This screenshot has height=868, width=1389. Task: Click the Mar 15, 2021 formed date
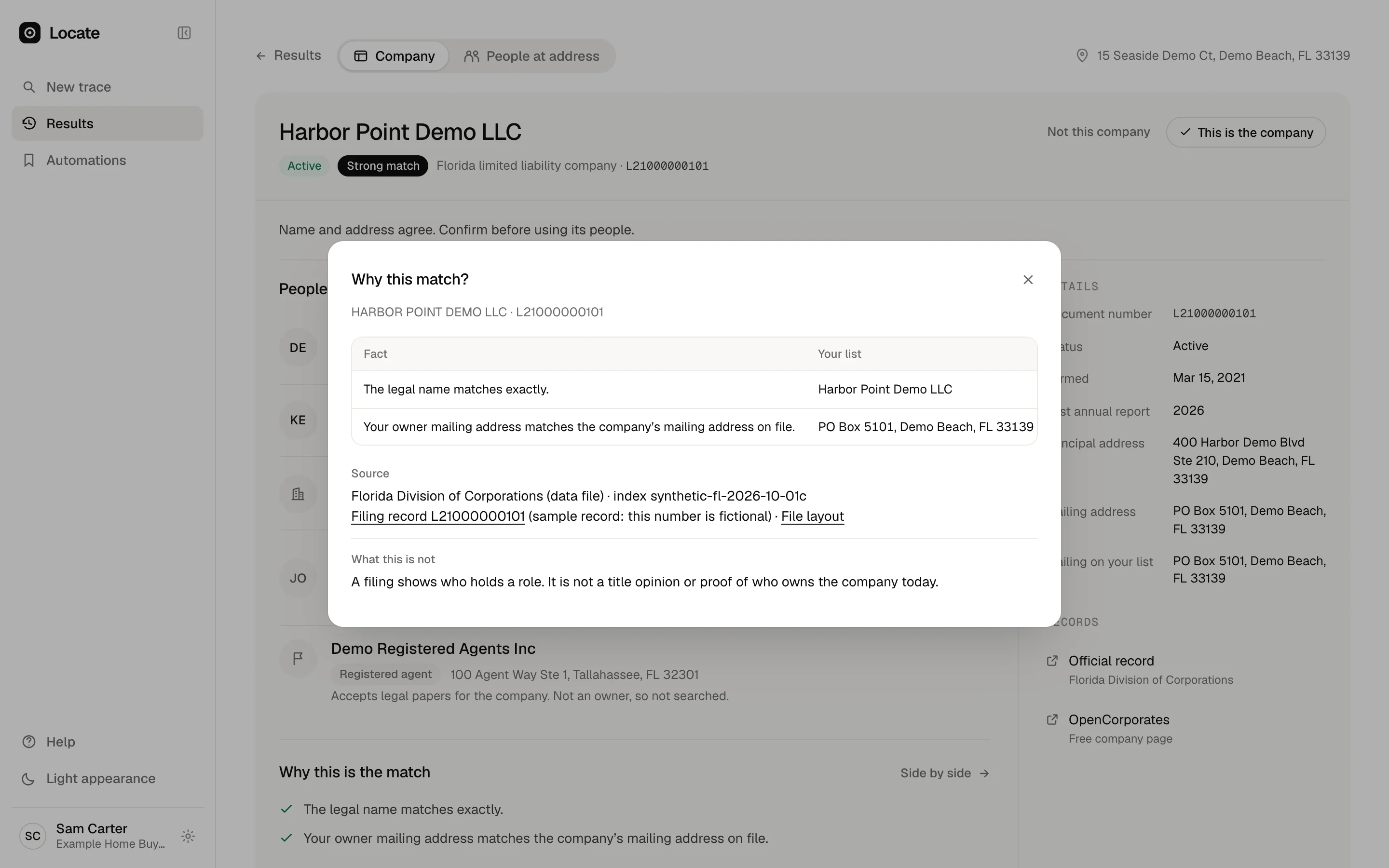coord(1209,378)
